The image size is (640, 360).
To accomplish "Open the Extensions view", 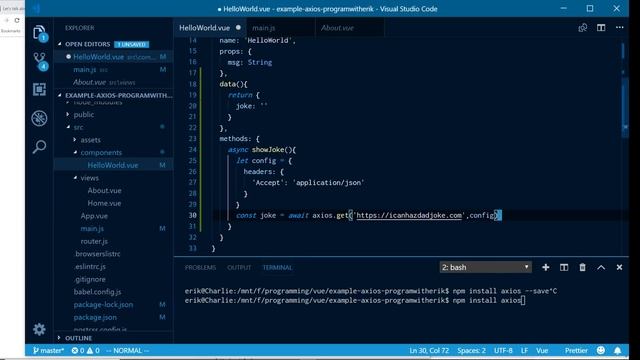I will coord(39,89).
